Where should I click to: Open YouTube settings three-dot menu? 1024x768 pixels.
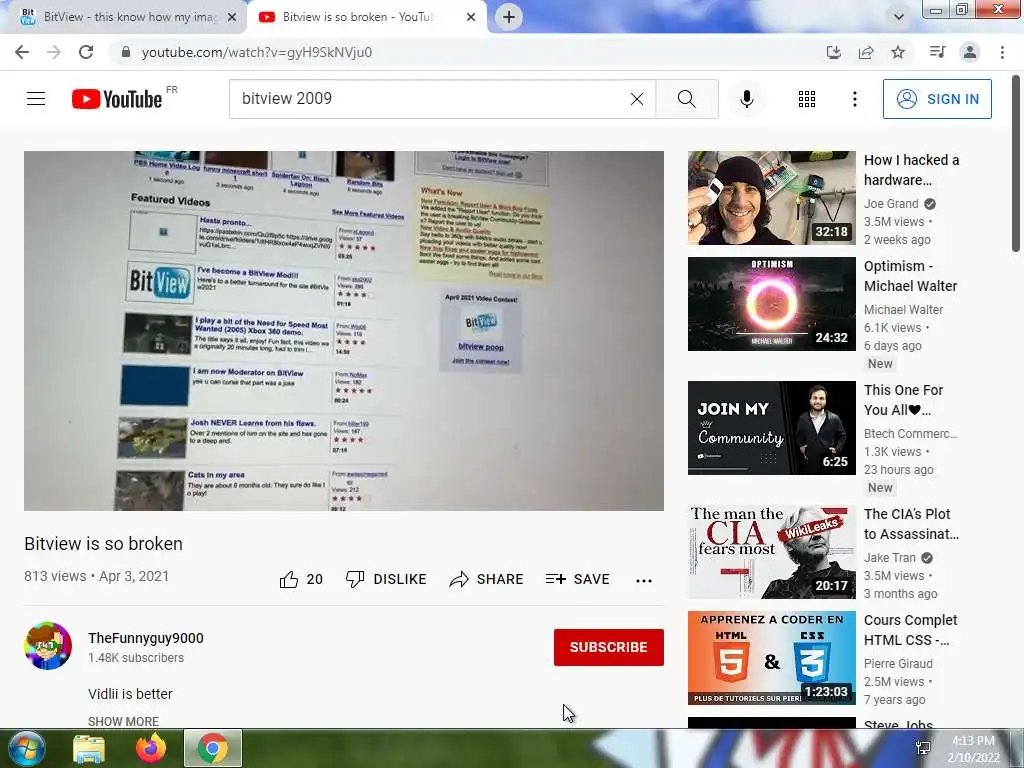pos(854,99)
